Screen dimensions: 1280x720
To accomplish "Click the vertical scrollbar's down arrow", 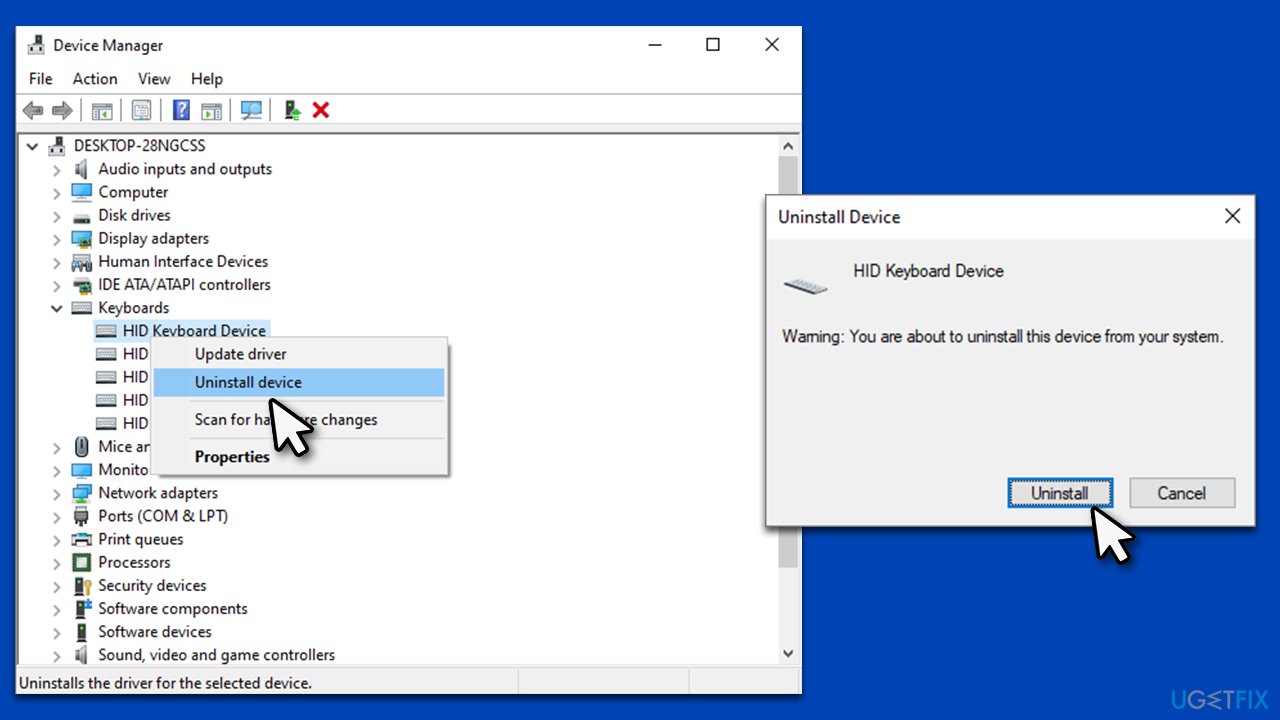I will (x=788, y=653).
